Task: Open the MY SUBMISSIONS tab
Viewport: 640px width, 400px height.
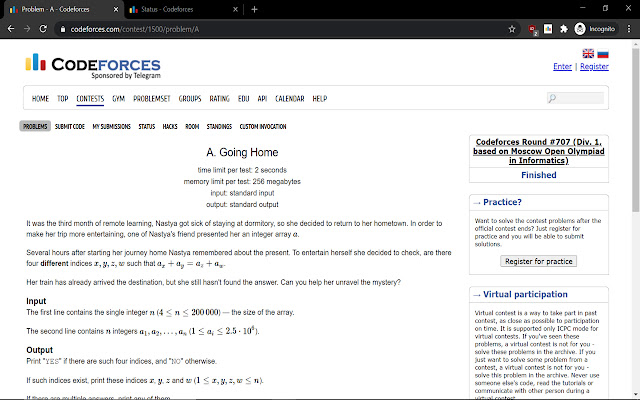Action: point(111,127)
